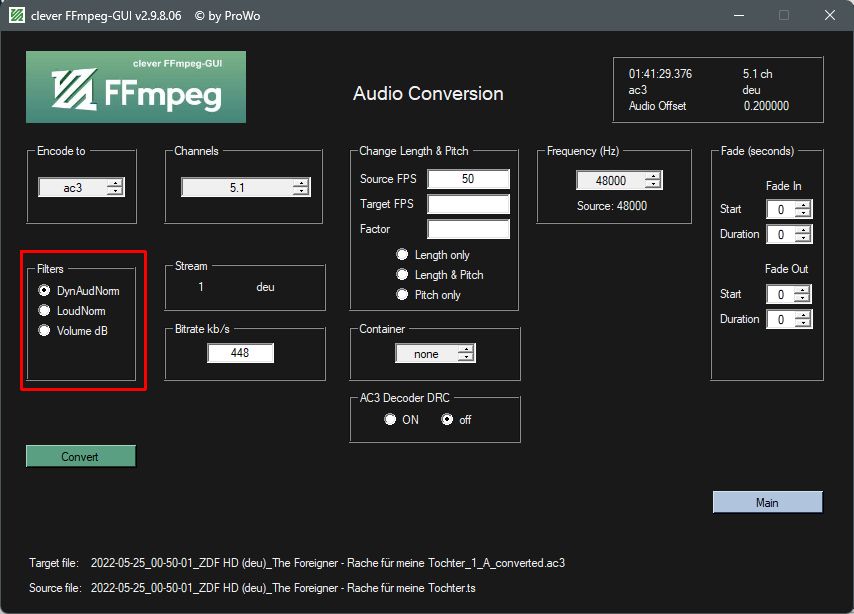Viewport: 854px width, 614px height.
Task: Click the Source file name text
Action: coord(283,588)
